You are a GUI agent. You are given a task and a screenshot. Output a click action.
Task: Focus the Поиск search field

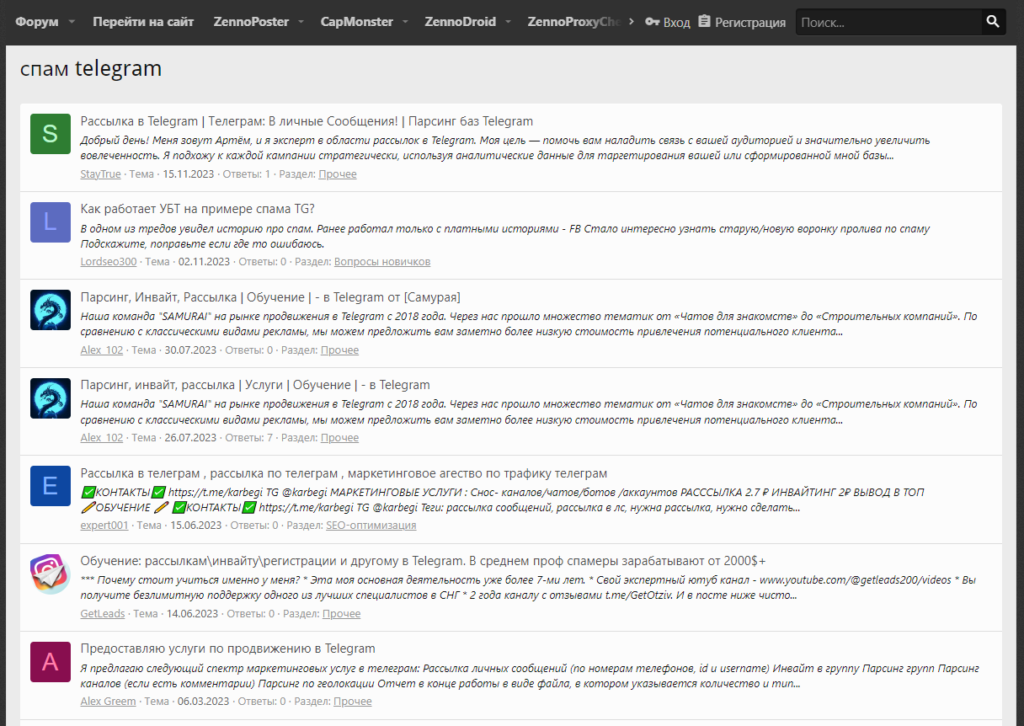point(888,22)
